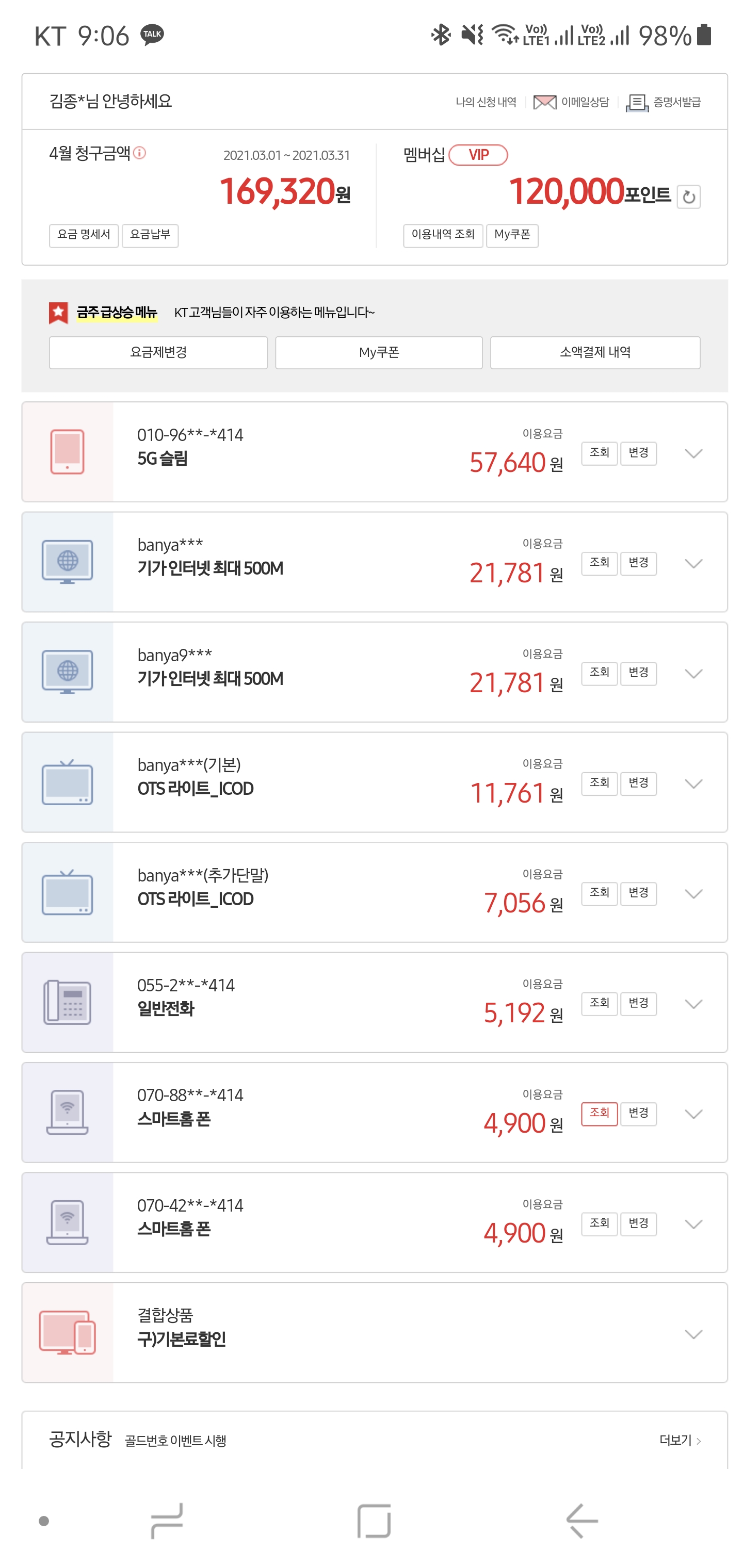The height and width of the screenshot is (1568, 743).
Task: Open 요금 명세서 button
Action: coord(84,235)
